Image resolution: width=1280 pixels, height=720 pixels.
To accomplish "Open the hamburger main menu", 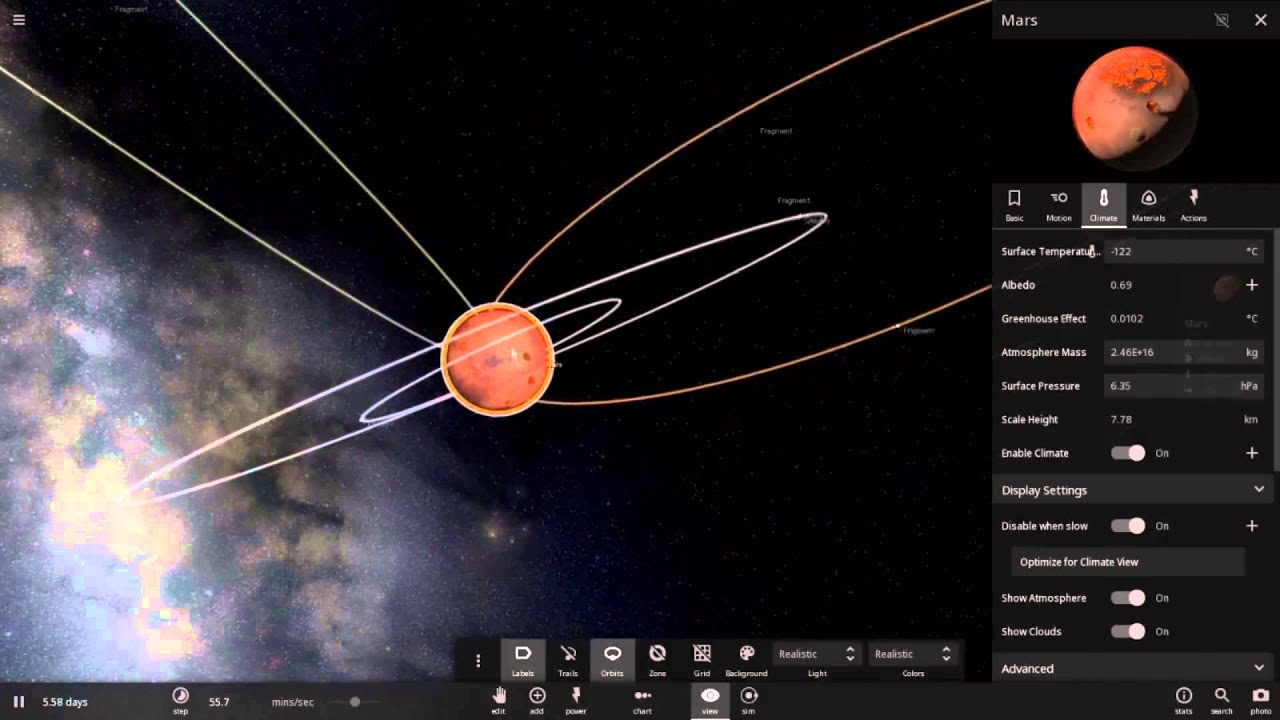I will point(18,19).
